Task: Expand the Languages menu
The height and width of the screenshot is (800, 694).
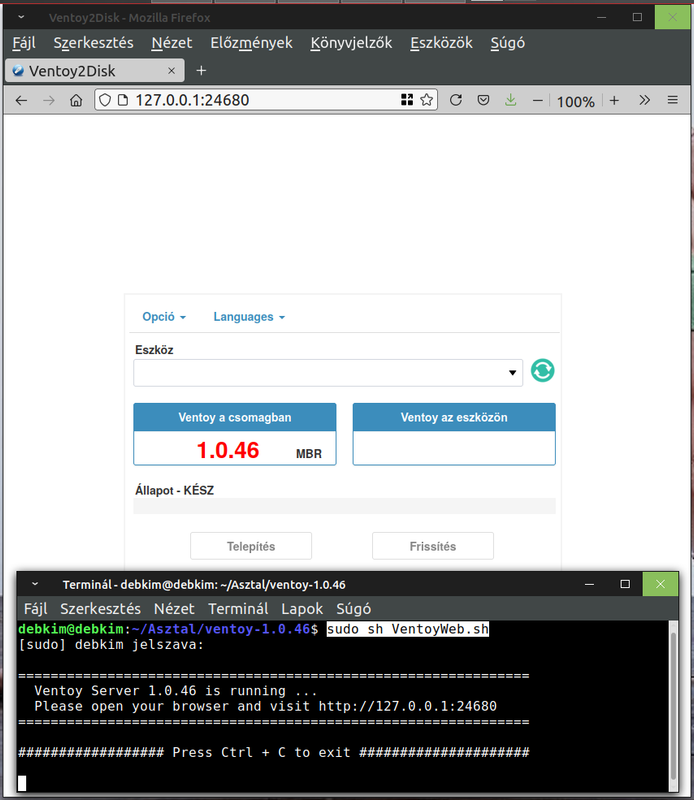Action: pyautogui.click(x=249, y=317)
